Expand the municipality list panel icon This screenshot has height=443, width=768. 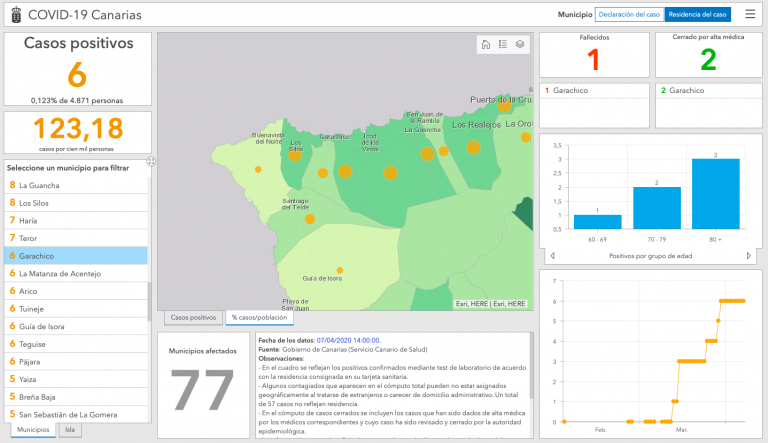(151, 161)
